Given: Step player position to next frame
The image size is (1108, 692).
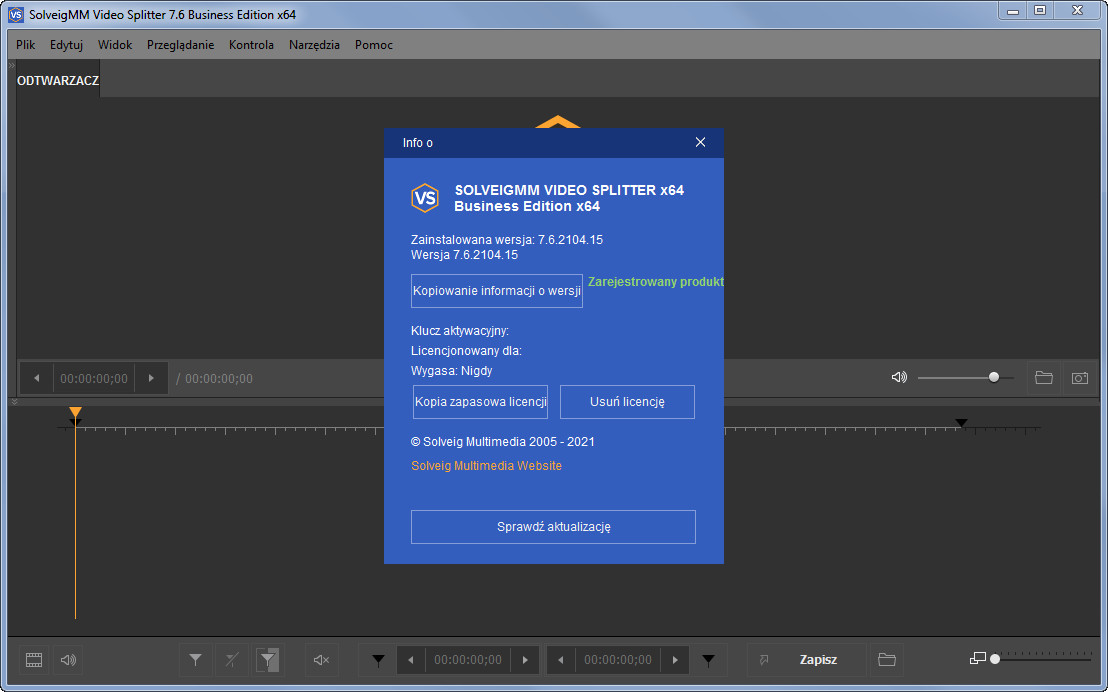Looking at the screenshot, I should tap(151, 378).
